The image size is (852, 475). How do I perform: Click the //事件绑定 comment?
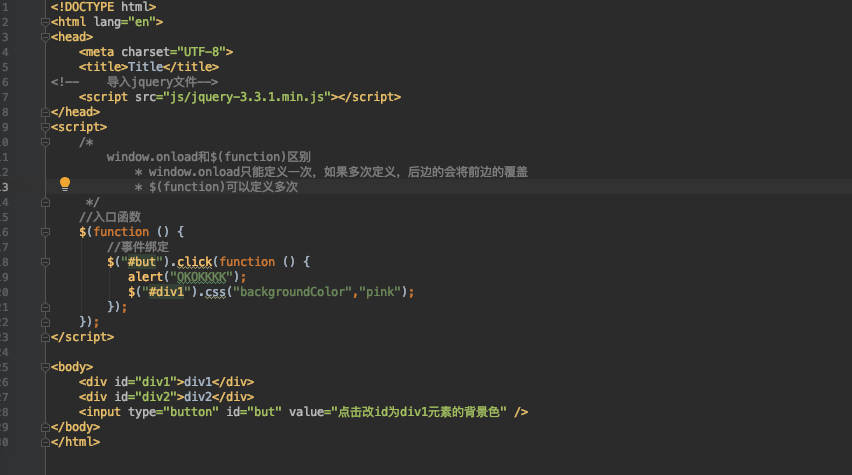[x=138, y=247]
